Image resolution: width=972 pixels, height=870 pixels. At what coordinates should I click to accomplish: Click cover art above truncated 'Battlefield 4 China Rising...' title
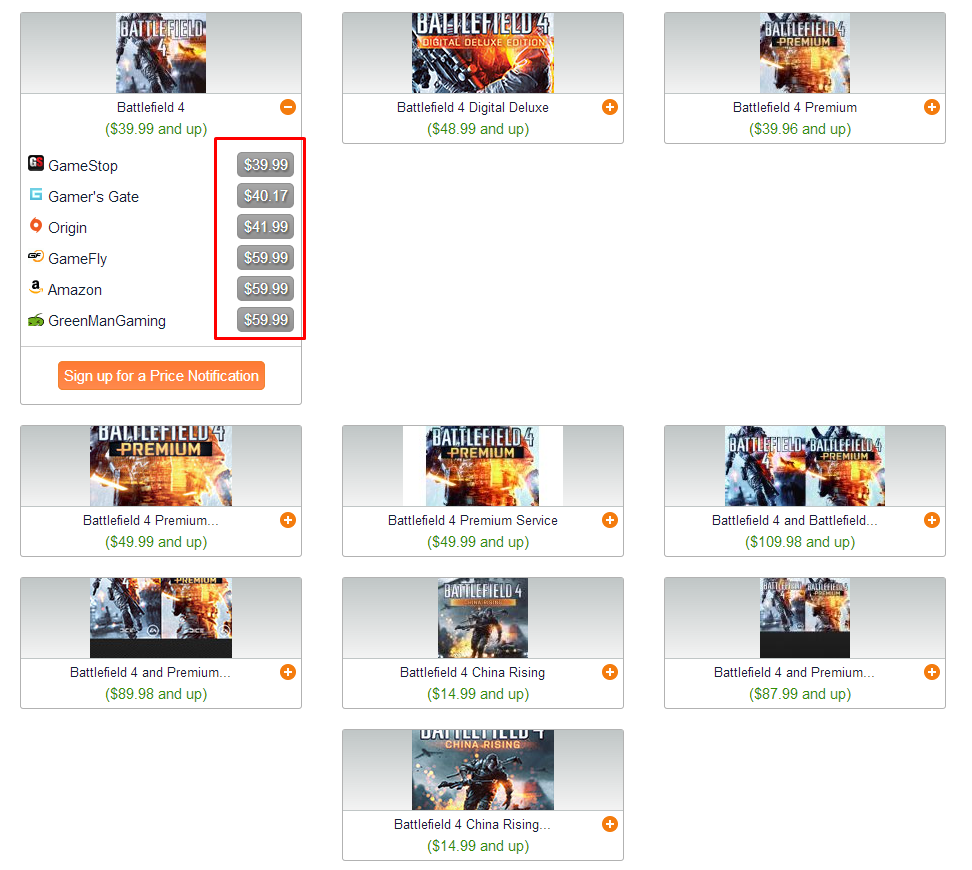[483, 770]
